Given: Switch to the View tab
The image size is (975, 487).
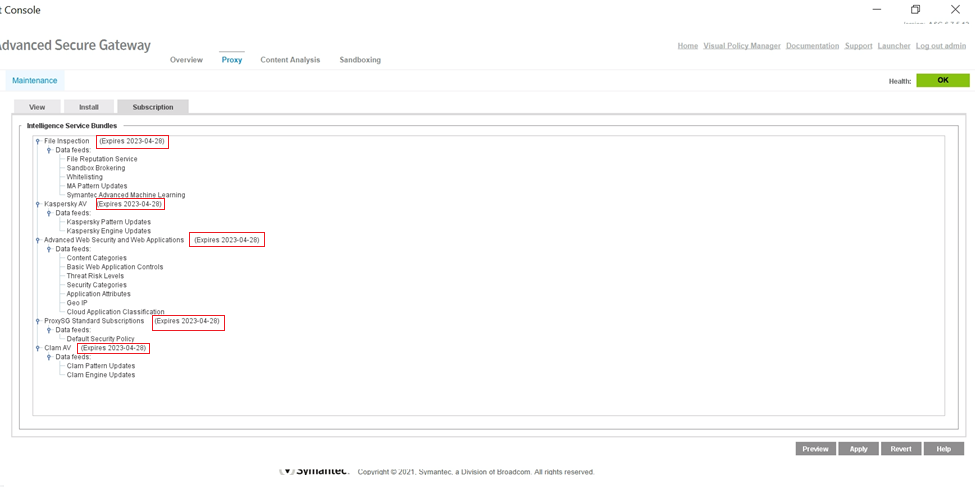Looking at the screenshot, I should 37,107.
